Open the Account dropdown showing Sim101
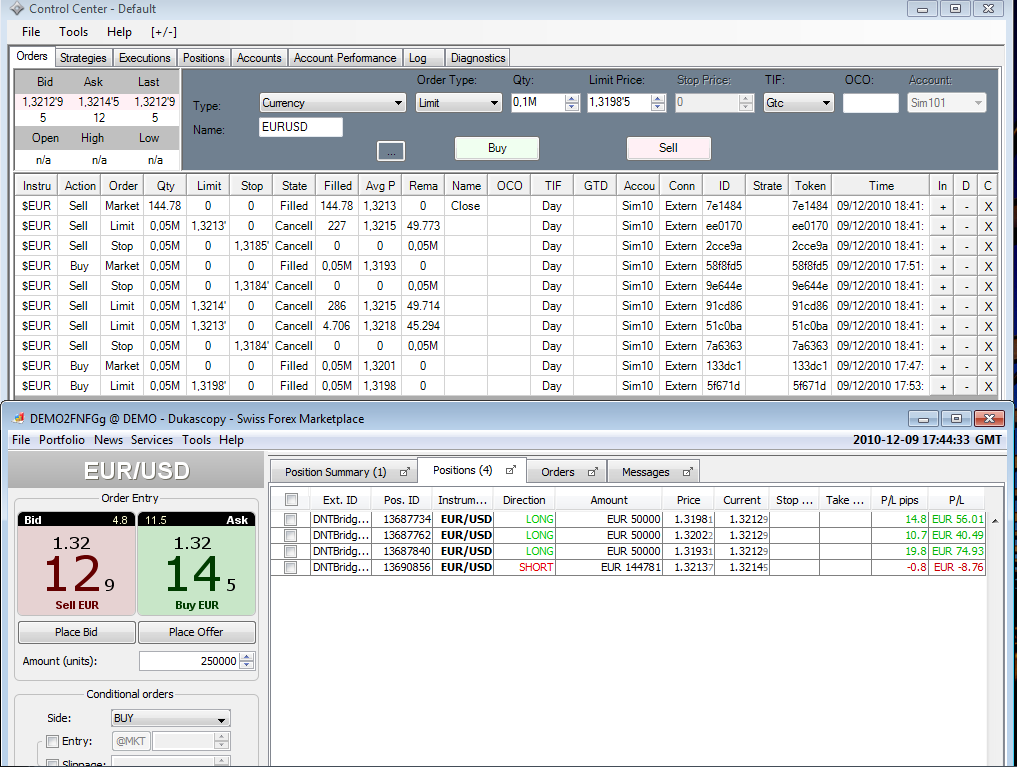1017x767 pixels. [947, 102]
